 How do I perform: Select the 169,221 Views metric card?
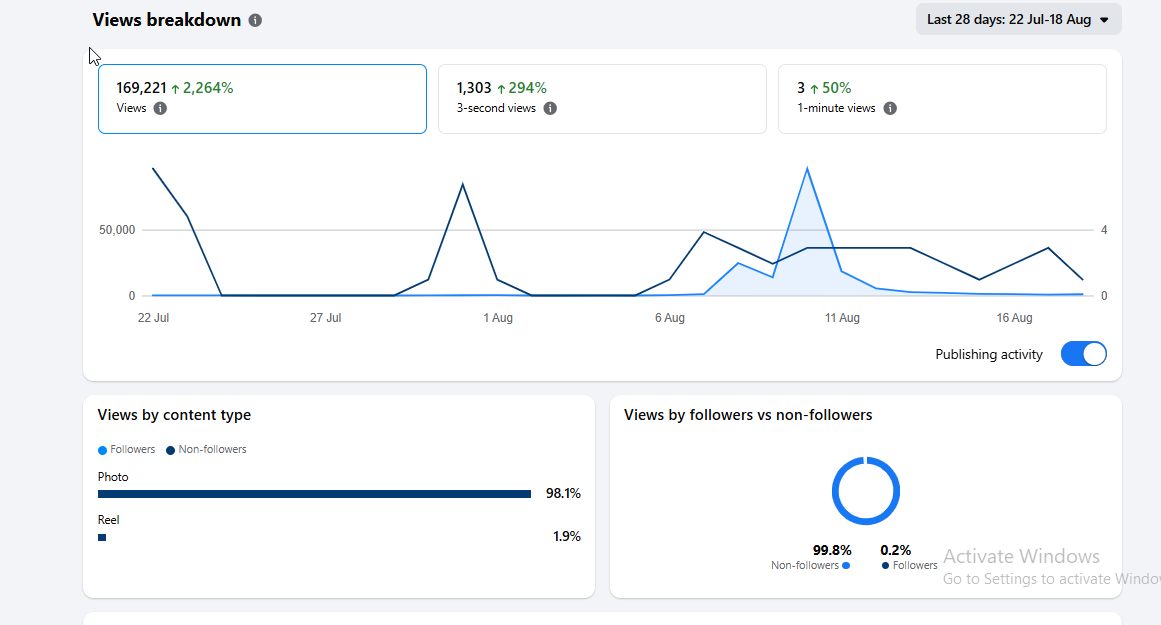point(262,98)
